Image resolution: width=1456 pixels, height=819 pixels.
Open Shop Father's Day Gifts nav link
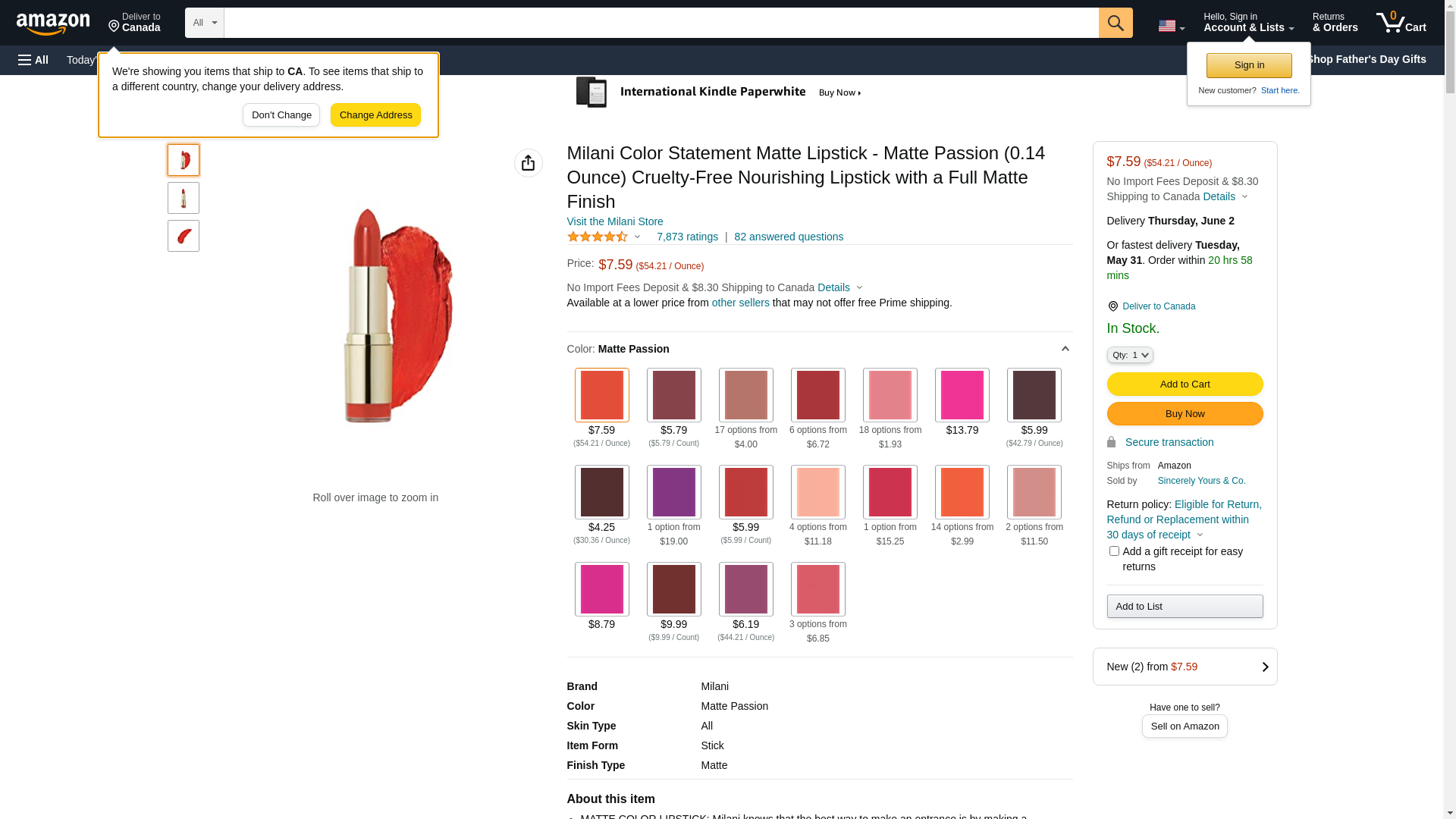coord(1366,59)
